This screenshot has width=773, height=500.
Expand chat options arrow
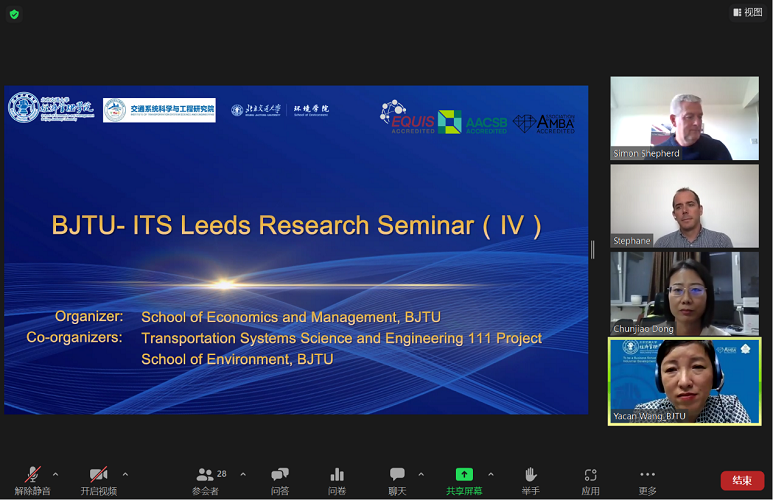tap(421, 474)
